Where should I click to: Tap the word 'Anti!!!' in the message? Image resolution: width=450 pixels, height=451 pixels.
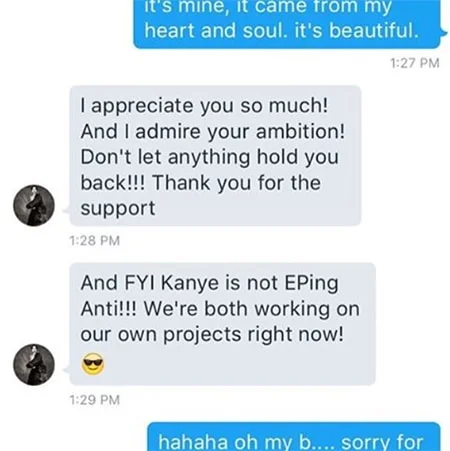pos(109,309)
